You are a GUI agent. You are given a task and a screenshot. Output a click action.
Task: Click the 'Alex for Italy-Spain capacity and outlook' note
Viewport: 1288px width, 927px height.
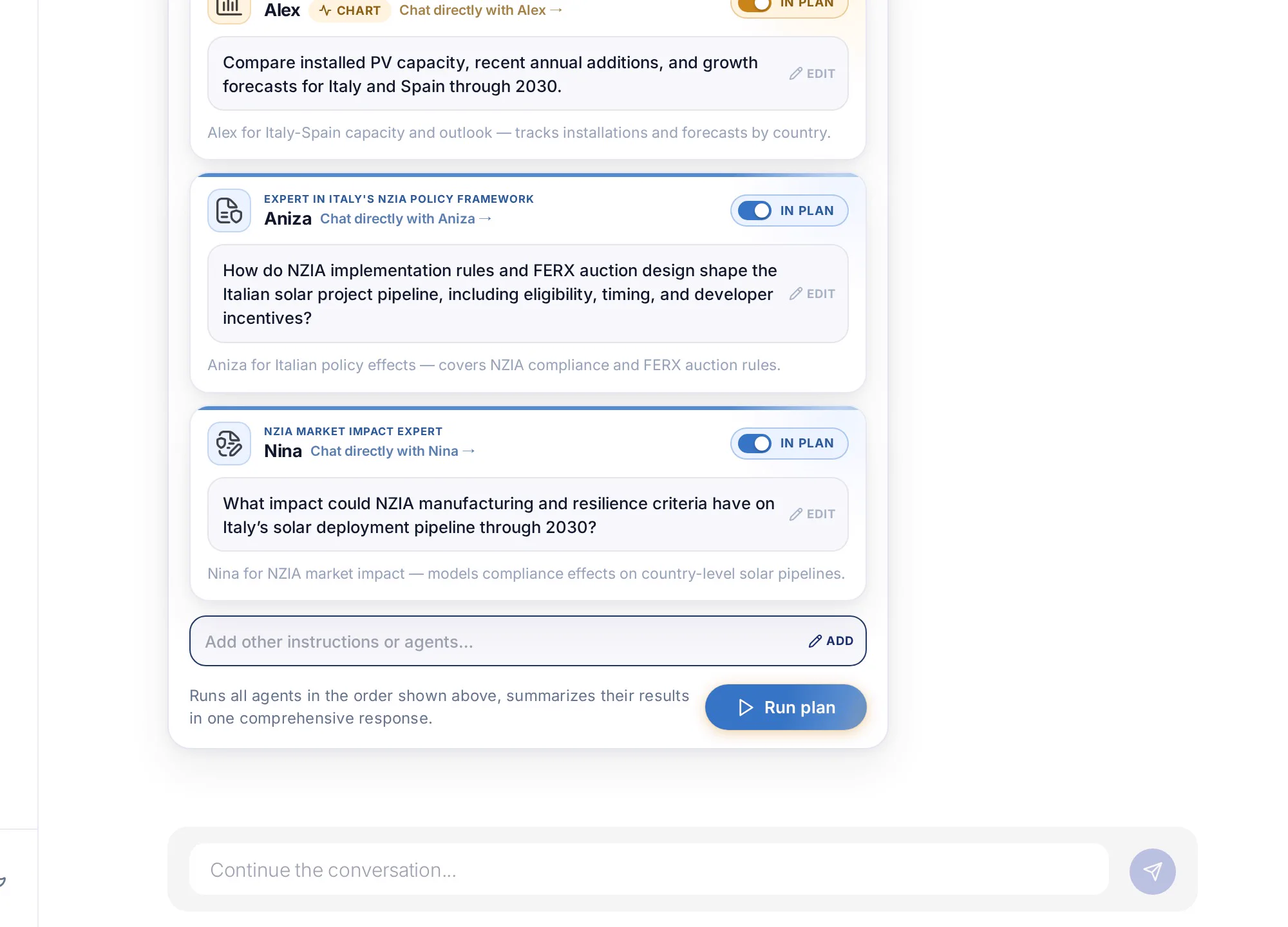(519, 133)
